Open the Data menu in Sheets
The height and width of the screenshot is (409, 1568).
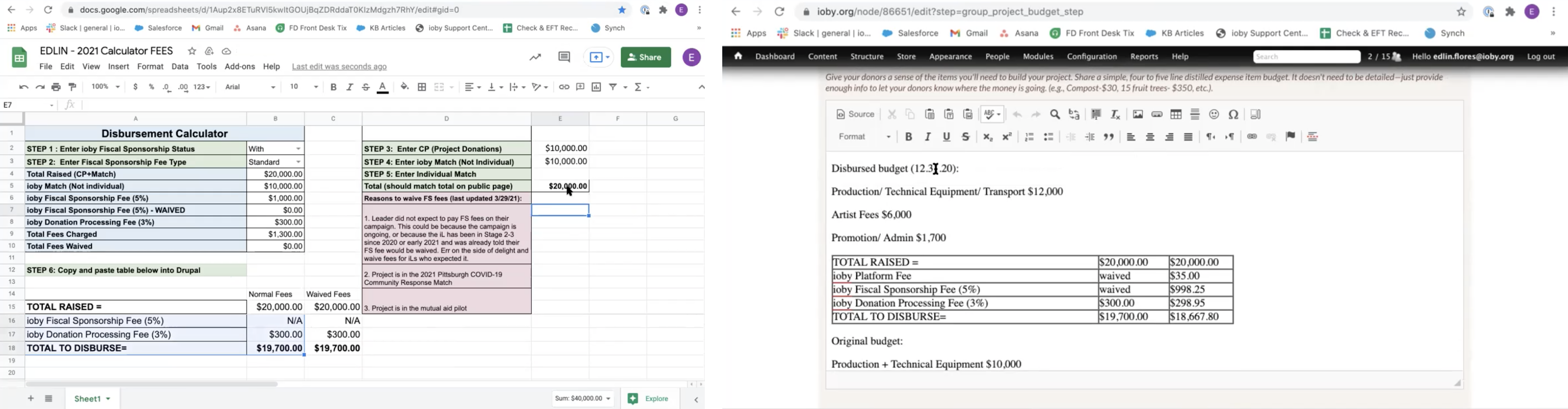[180, 67]
